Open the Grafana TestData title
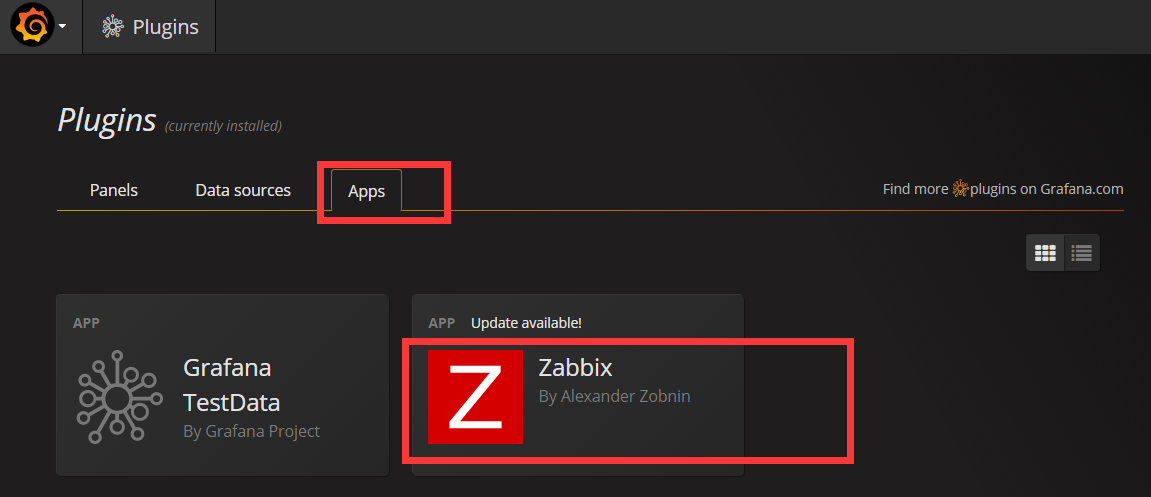This screenshot has height=497, width=1151. pos(231,384)
